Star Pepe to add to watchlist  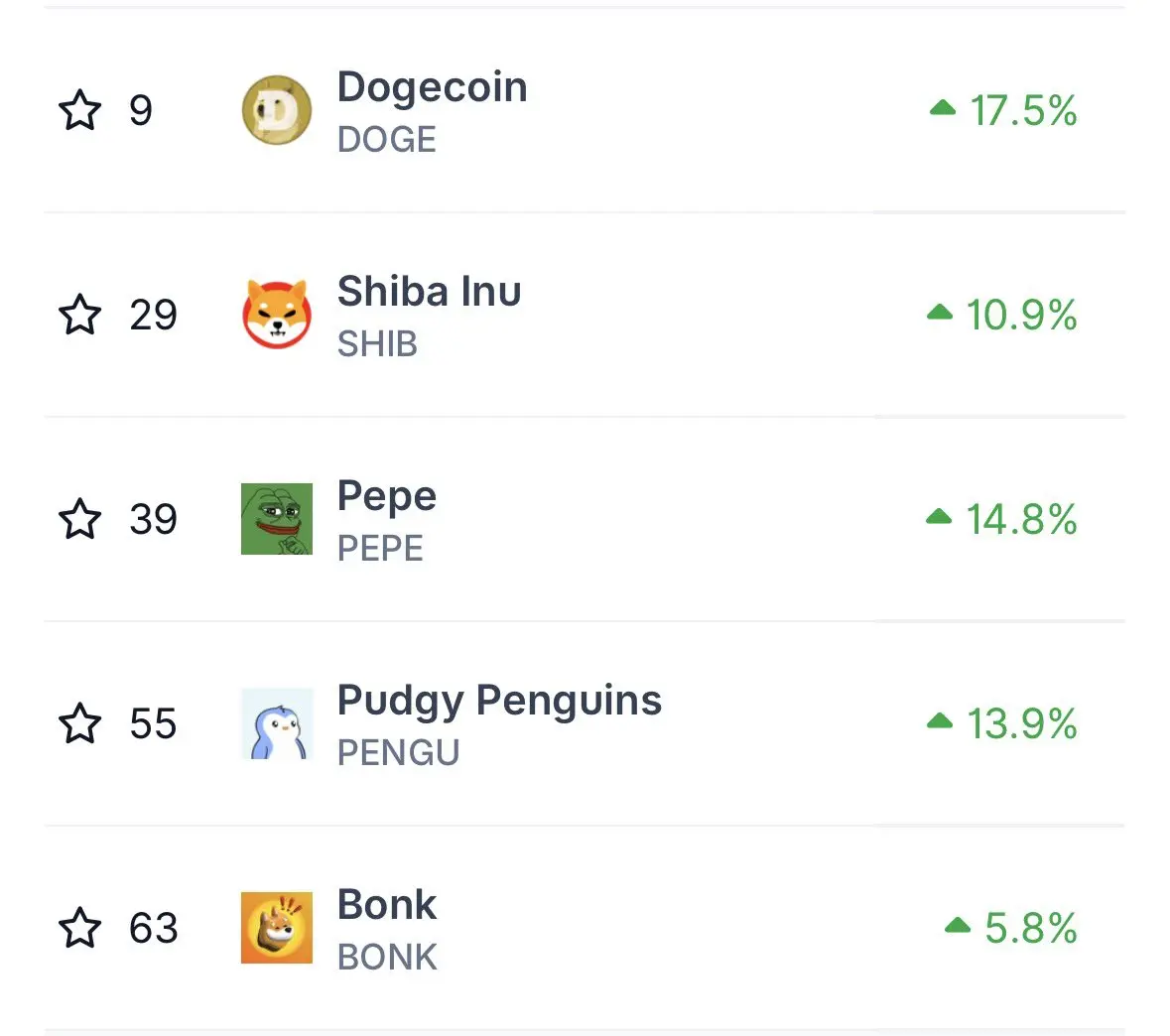(x=79, y=519)
